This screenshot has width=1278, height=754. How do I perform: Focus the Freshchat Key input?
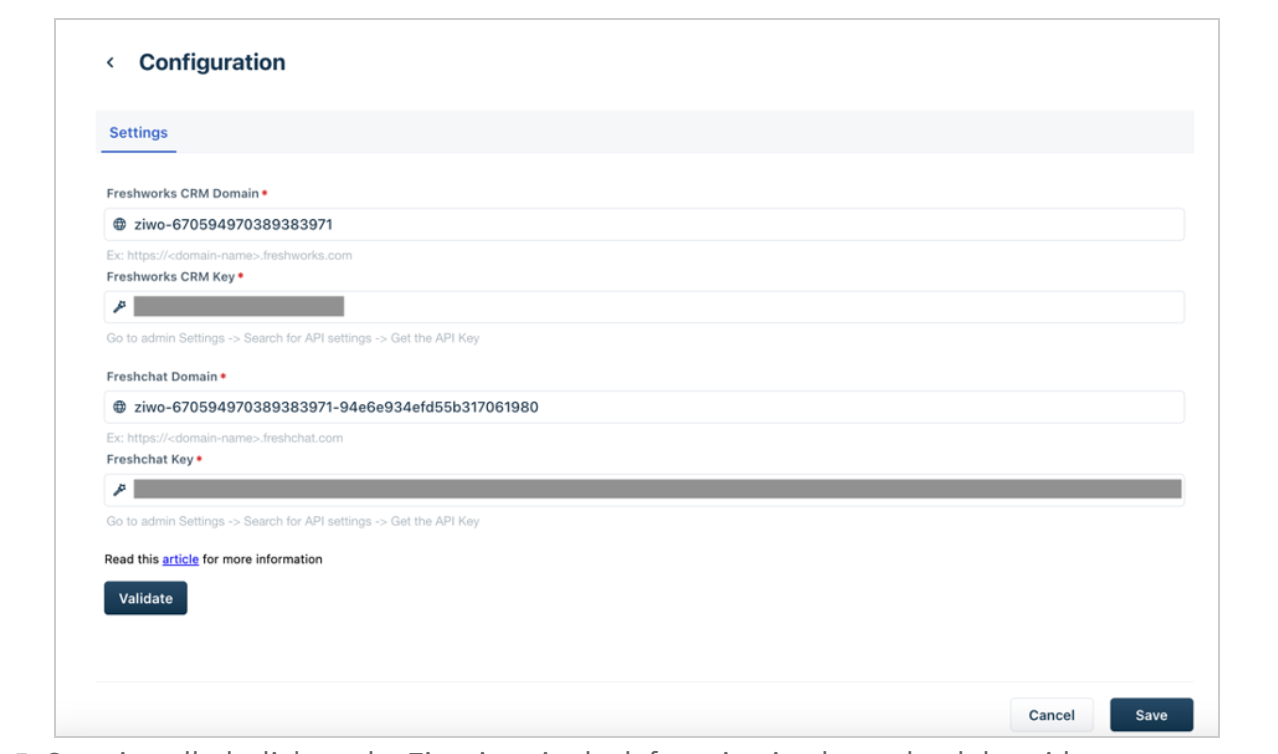click(645, 490)
